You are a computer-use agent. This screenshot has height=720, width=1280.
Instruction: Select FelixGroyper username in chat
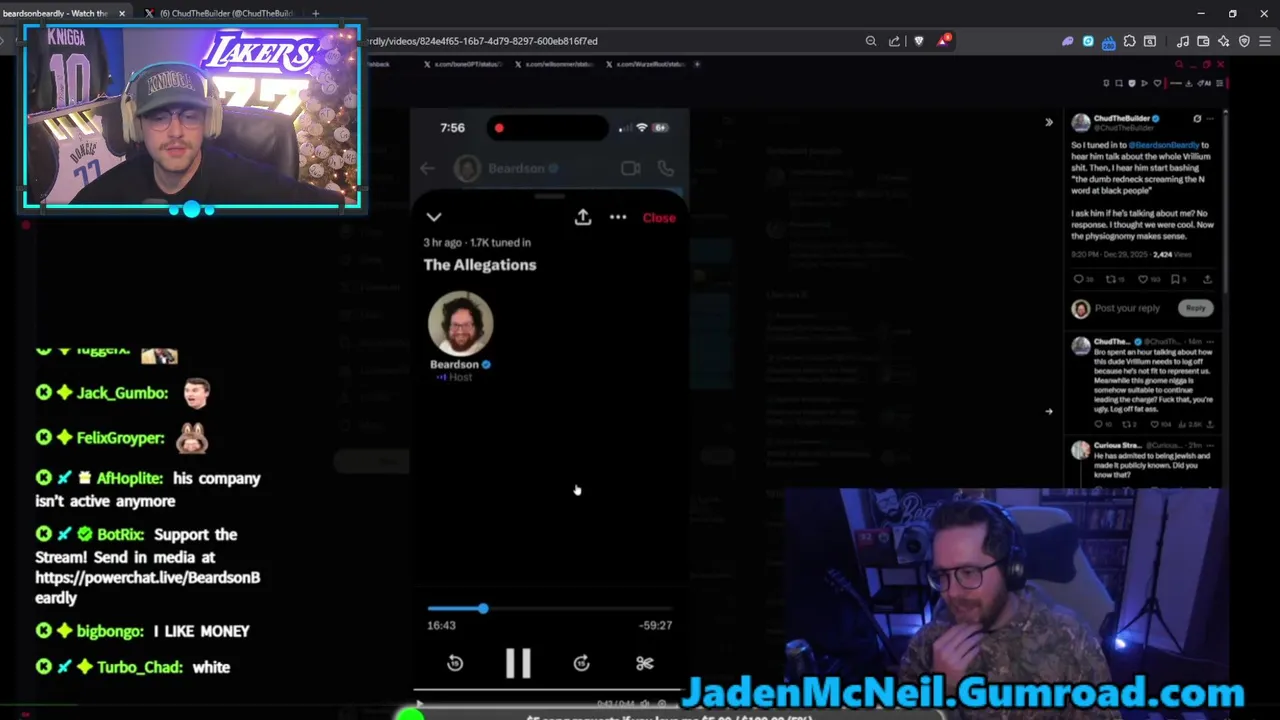120,438
